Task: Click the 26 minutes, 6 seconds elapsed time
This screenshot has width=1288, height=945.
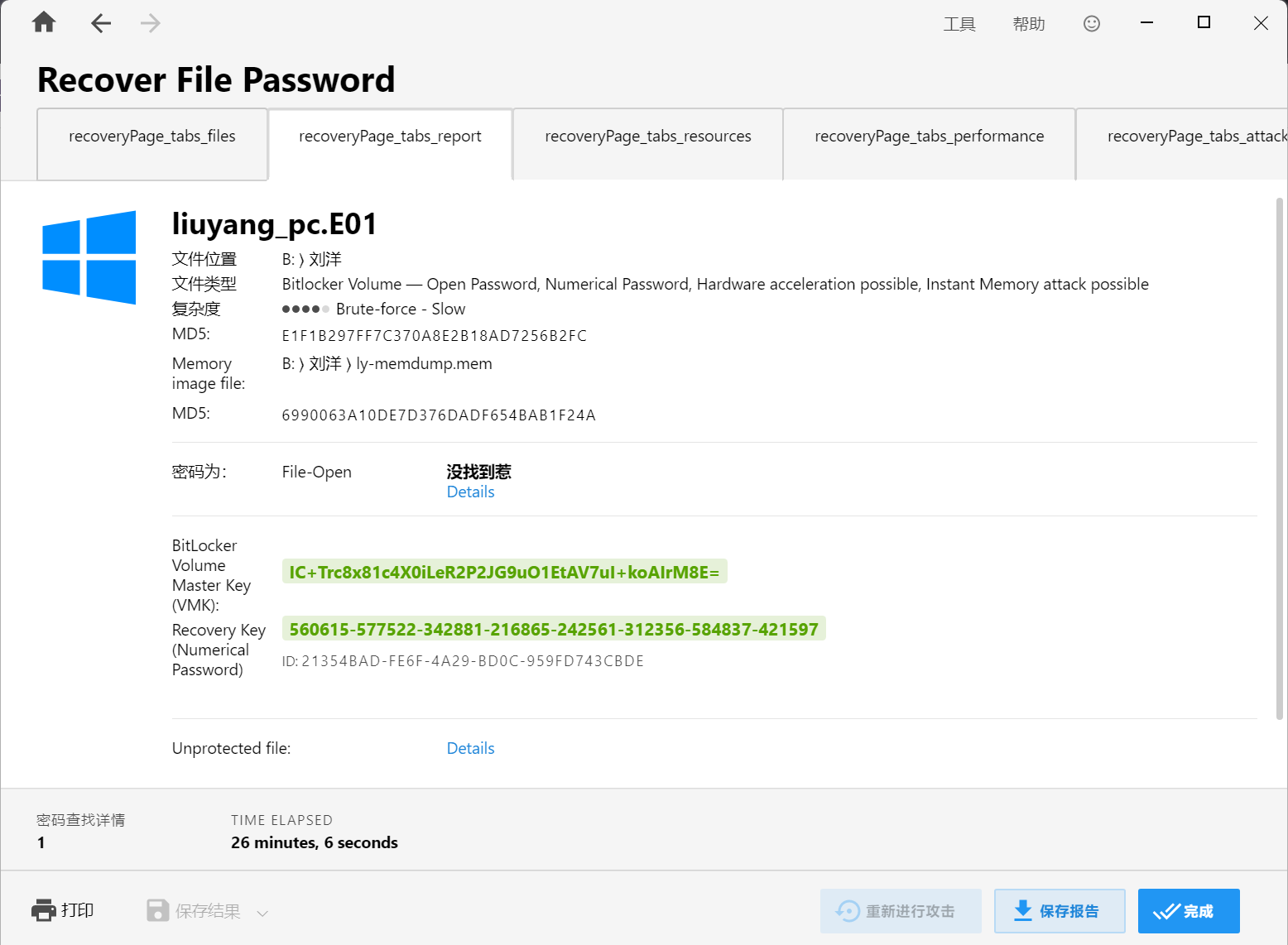Action: pyautogui.click(x=315, y=843)
